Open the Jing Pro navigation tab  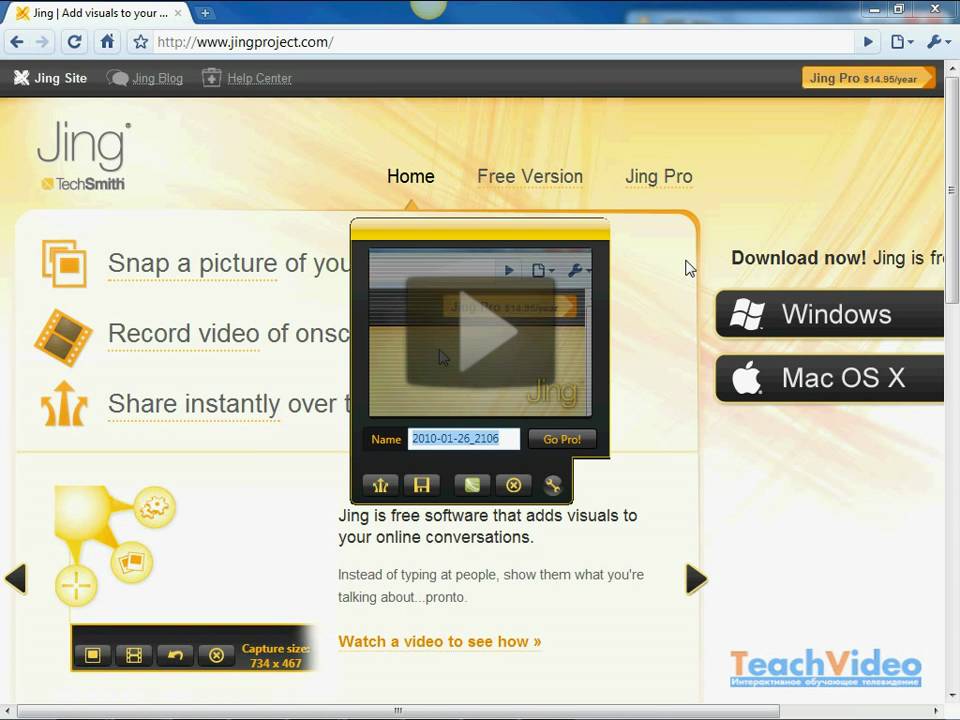(659, 176)
